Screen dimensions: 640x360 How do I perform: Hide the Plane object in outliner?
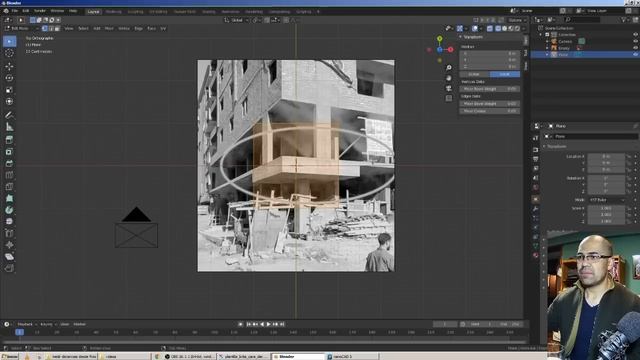(635, 54)
